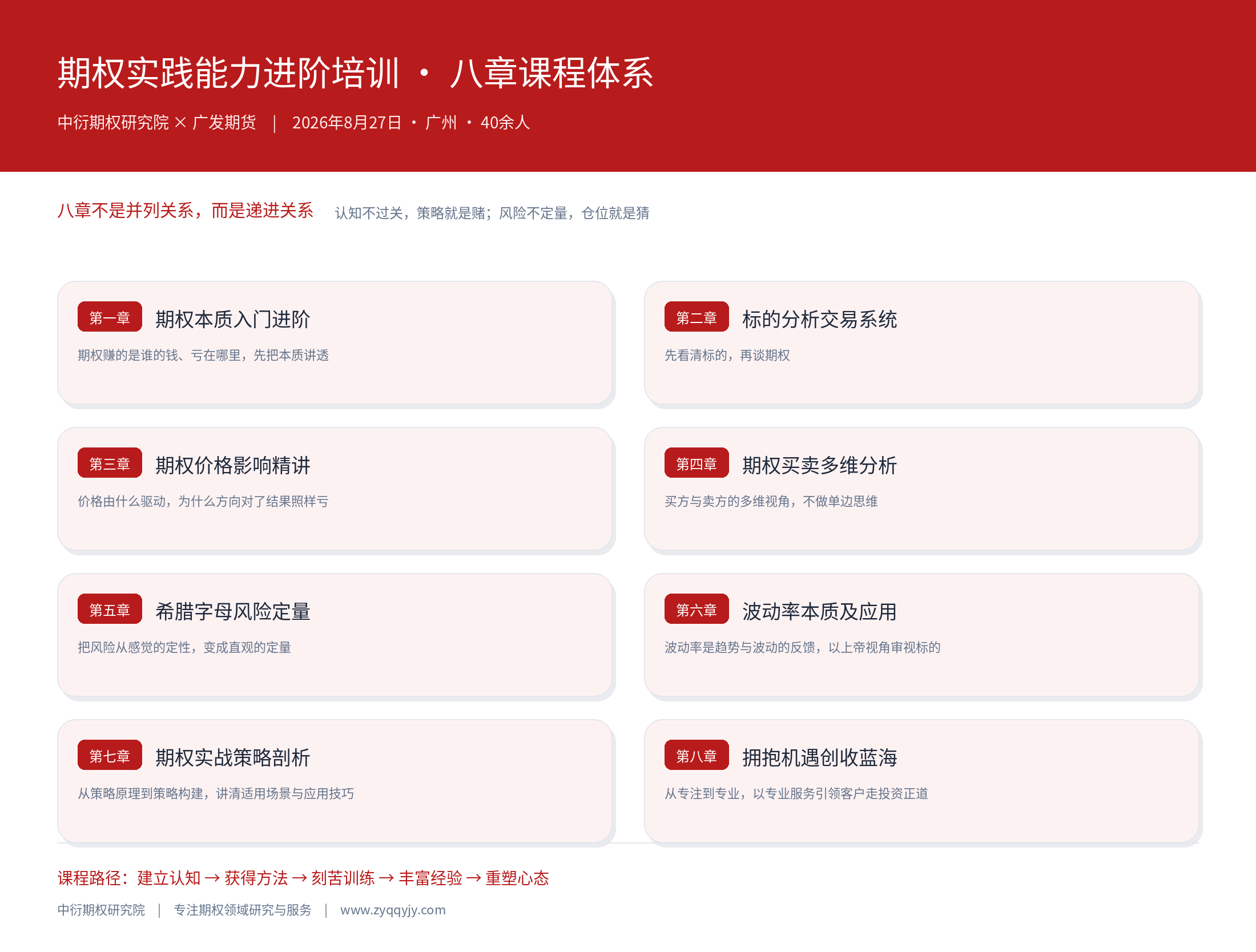This screenshot has height=952, width=1256.
Task: Click the footer text 专注期权领域研究与服务
Action: point(243,910)
